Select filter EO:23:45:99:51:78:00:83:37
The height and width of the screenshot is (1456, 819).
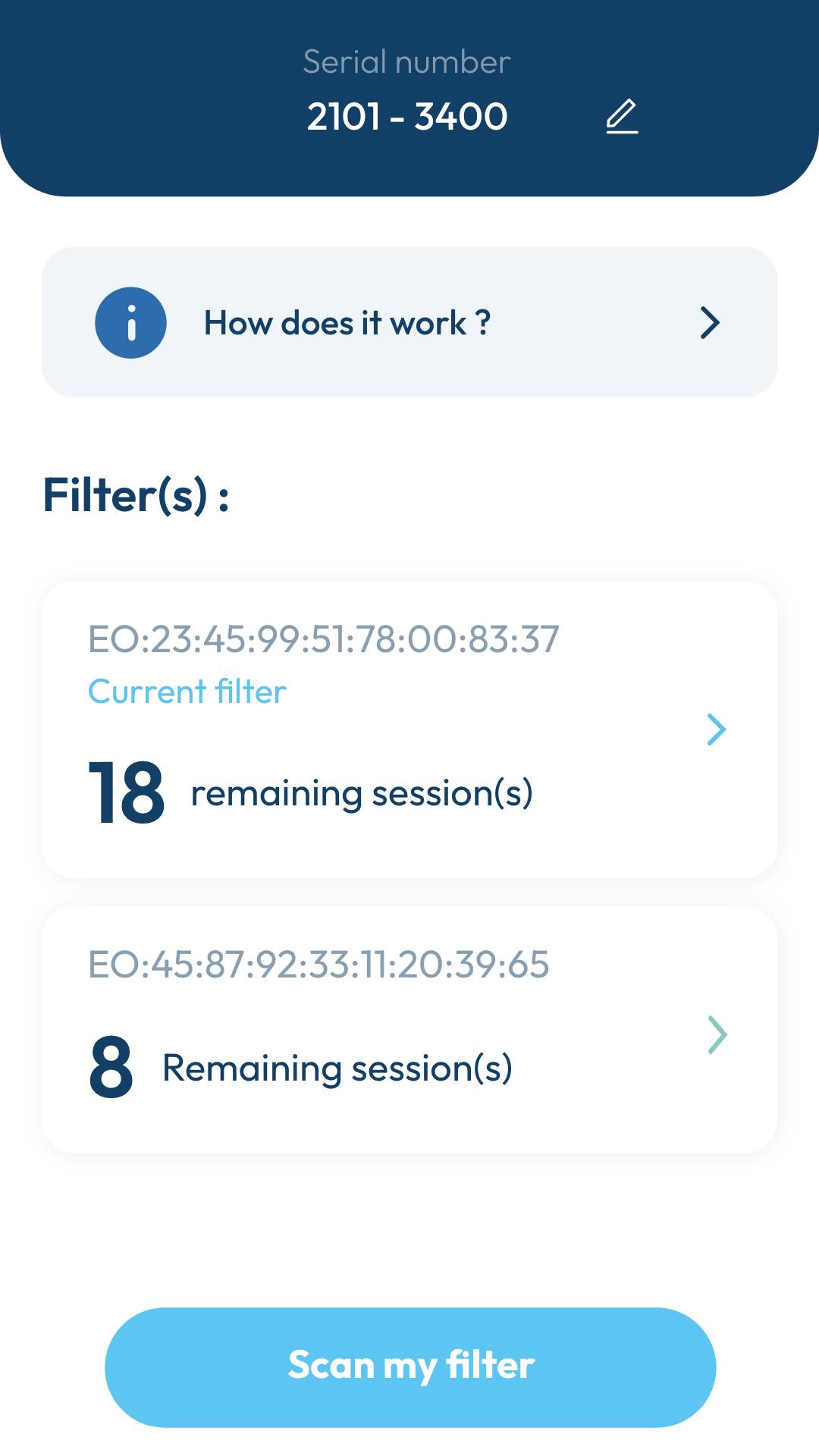point(324,639)
